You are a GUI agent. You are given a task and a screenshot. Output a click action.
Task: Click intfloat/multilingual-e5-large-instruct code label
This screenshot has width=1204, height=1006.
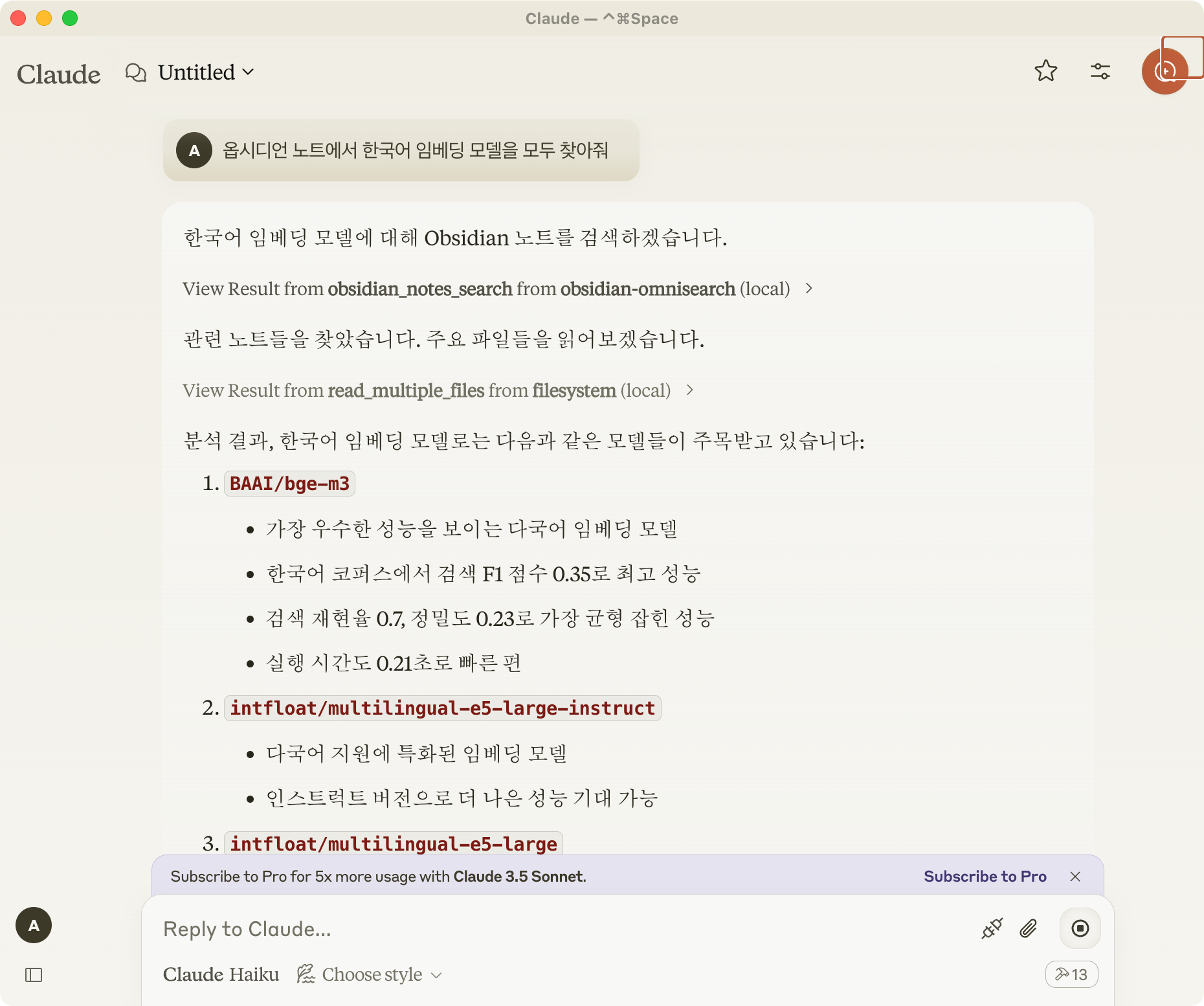tap(442, 708)
